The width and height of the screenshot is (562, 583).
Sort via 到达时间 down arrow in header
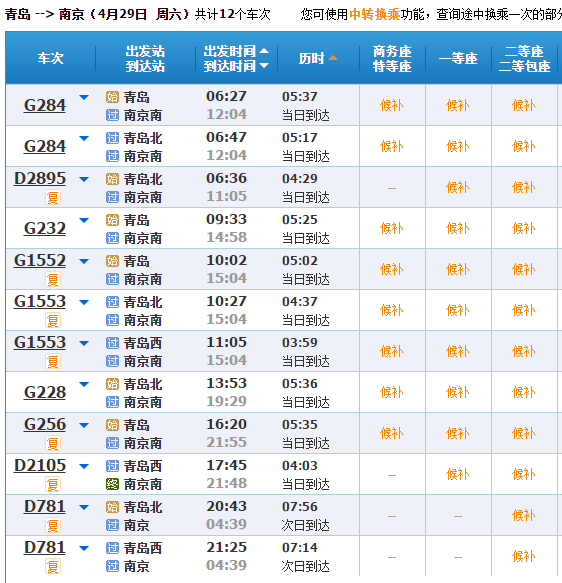click(x=264, y=66)
